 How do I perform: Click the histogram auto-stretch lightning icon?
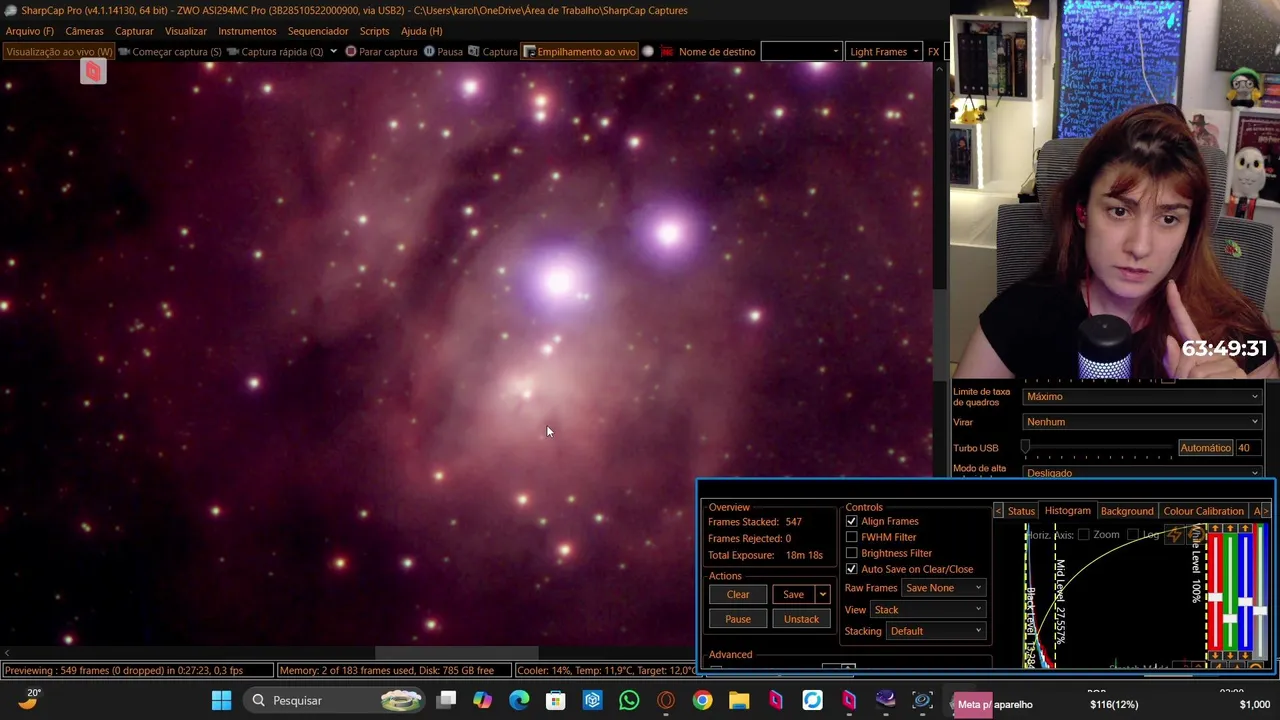pos(1174,535)
